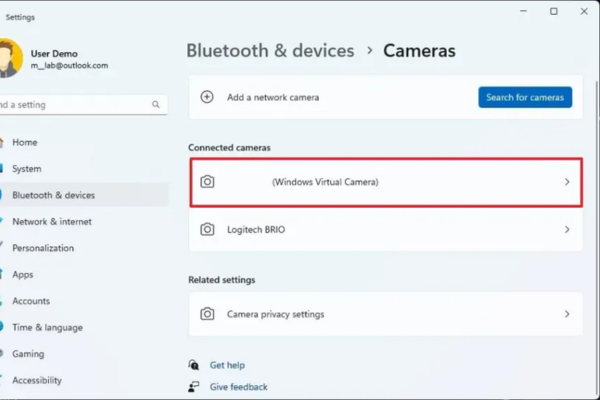The height and width of the screenshot is (400, 600).
Task: Open the Accounts settings page
Action: tap(31, 301)
